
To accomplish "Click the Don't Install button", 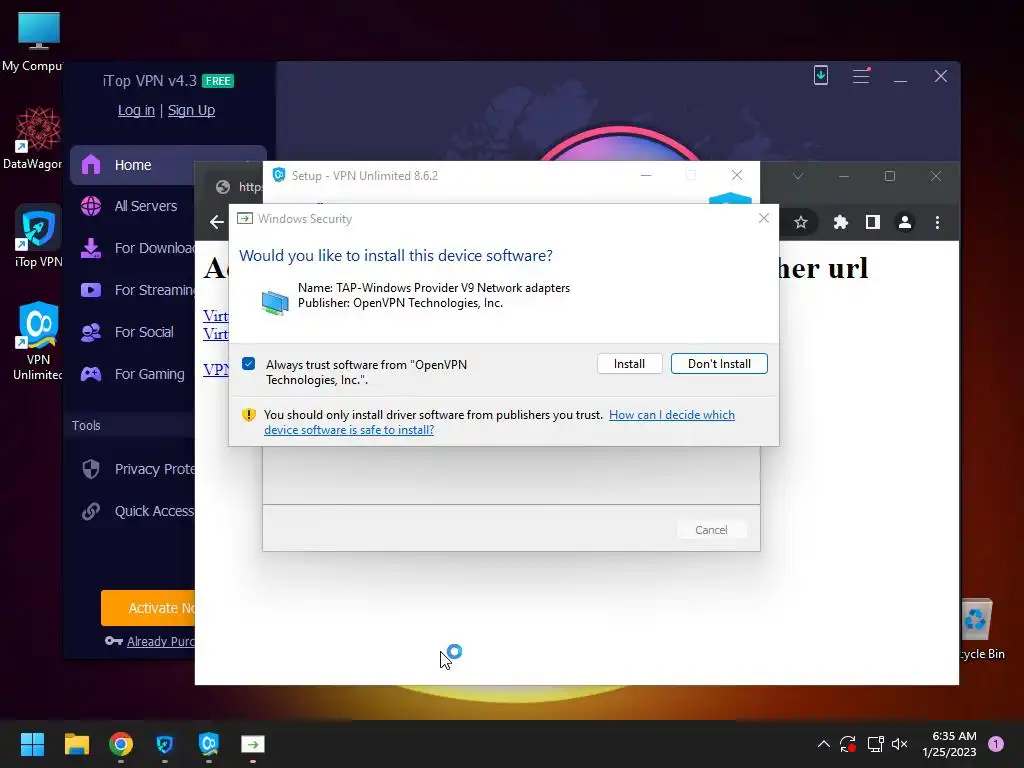I will 718,364.
